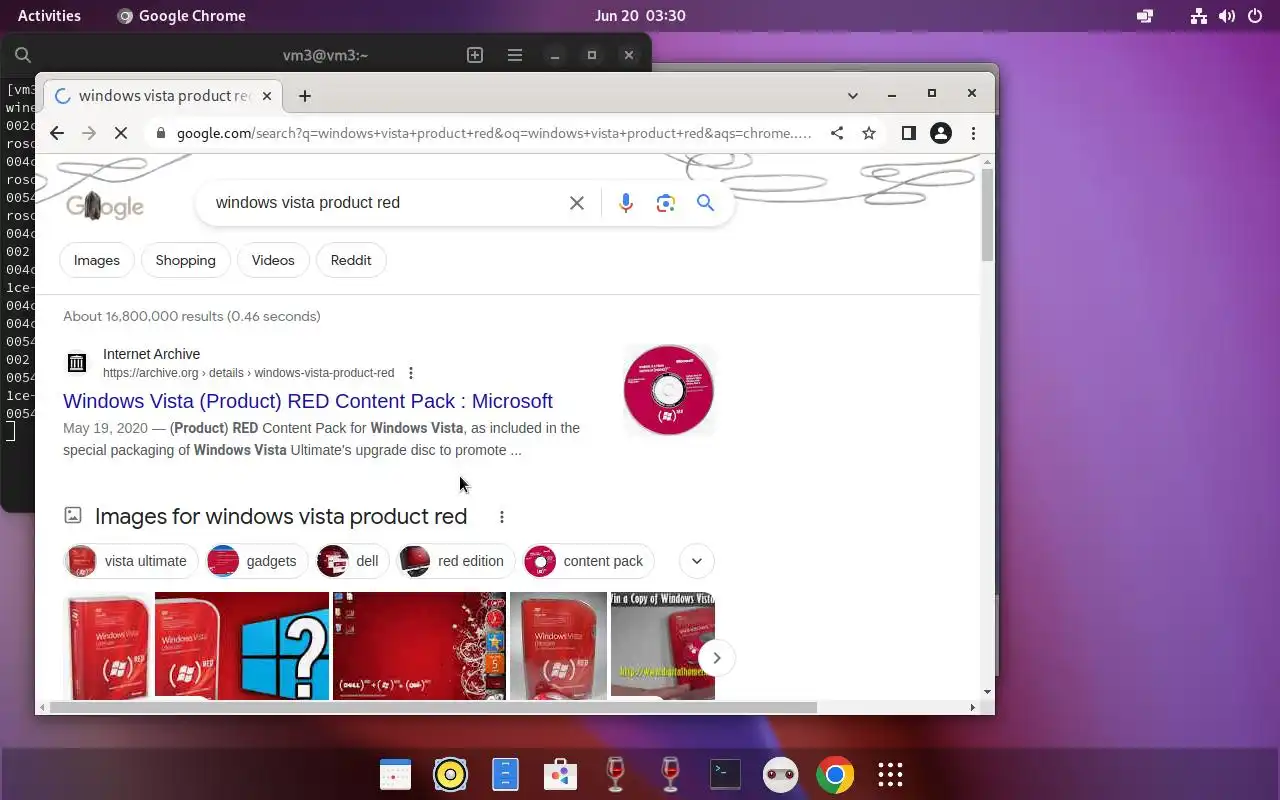The image size is (1280, 800).
Task: Close the windows vista product red tab
Action: coord(267,96)
